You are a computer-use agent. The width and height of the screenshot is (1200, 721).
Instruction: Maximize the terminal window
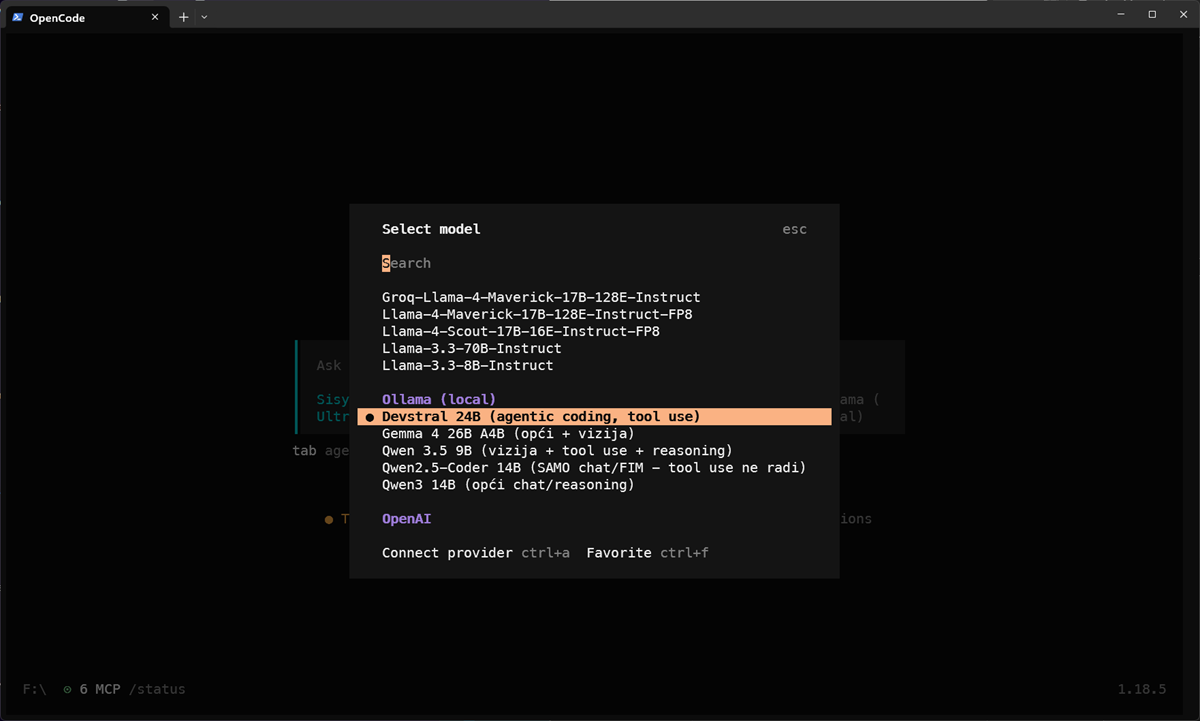[1152, 14]
